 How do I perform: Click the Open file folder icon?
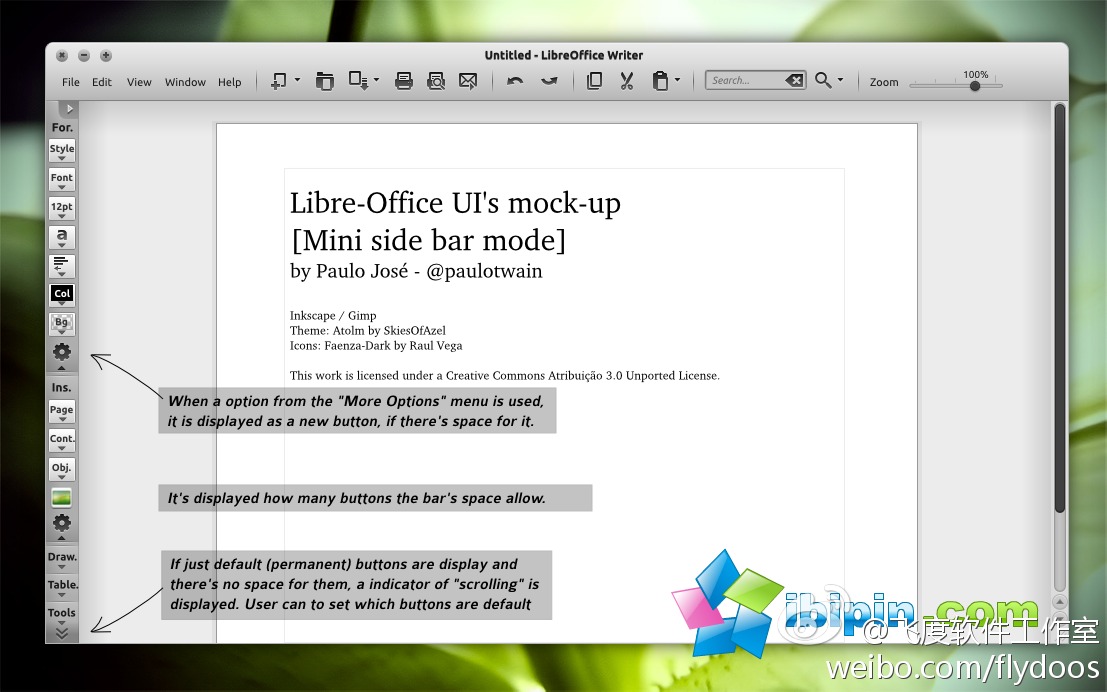click(324, 81)
